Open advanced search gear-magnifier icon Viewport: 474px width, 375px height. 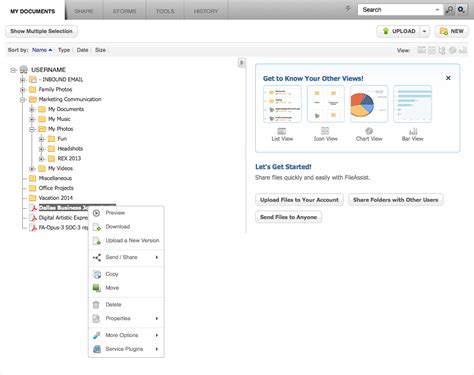(461, 10)
